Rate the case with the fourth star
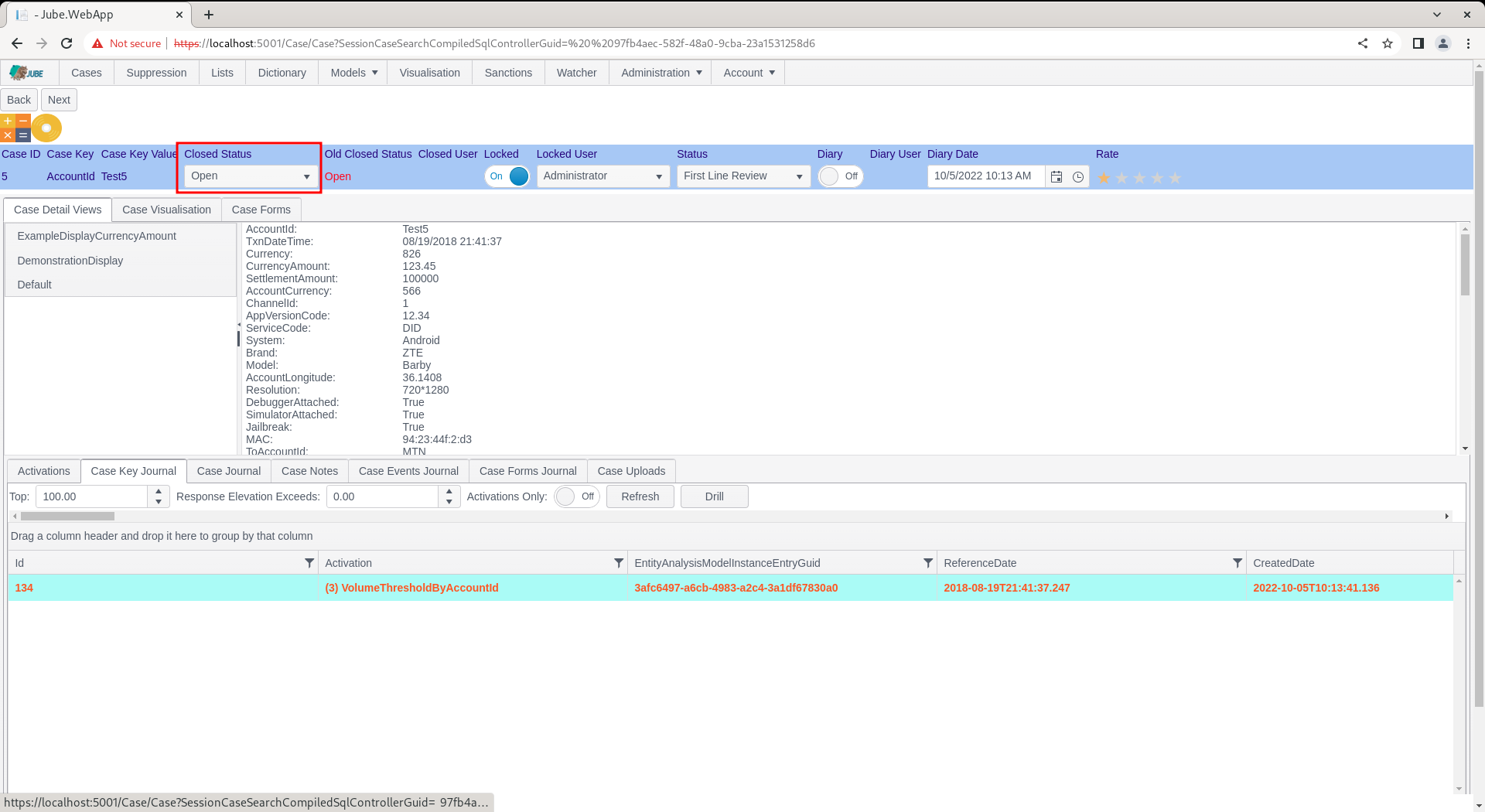1485x812 pixels. click(1157, 178)
